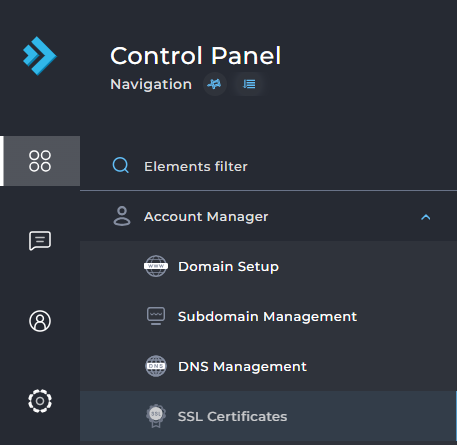Go to DNS Management
The width and height of the screenshot is (457, 445).
(268, 366)
